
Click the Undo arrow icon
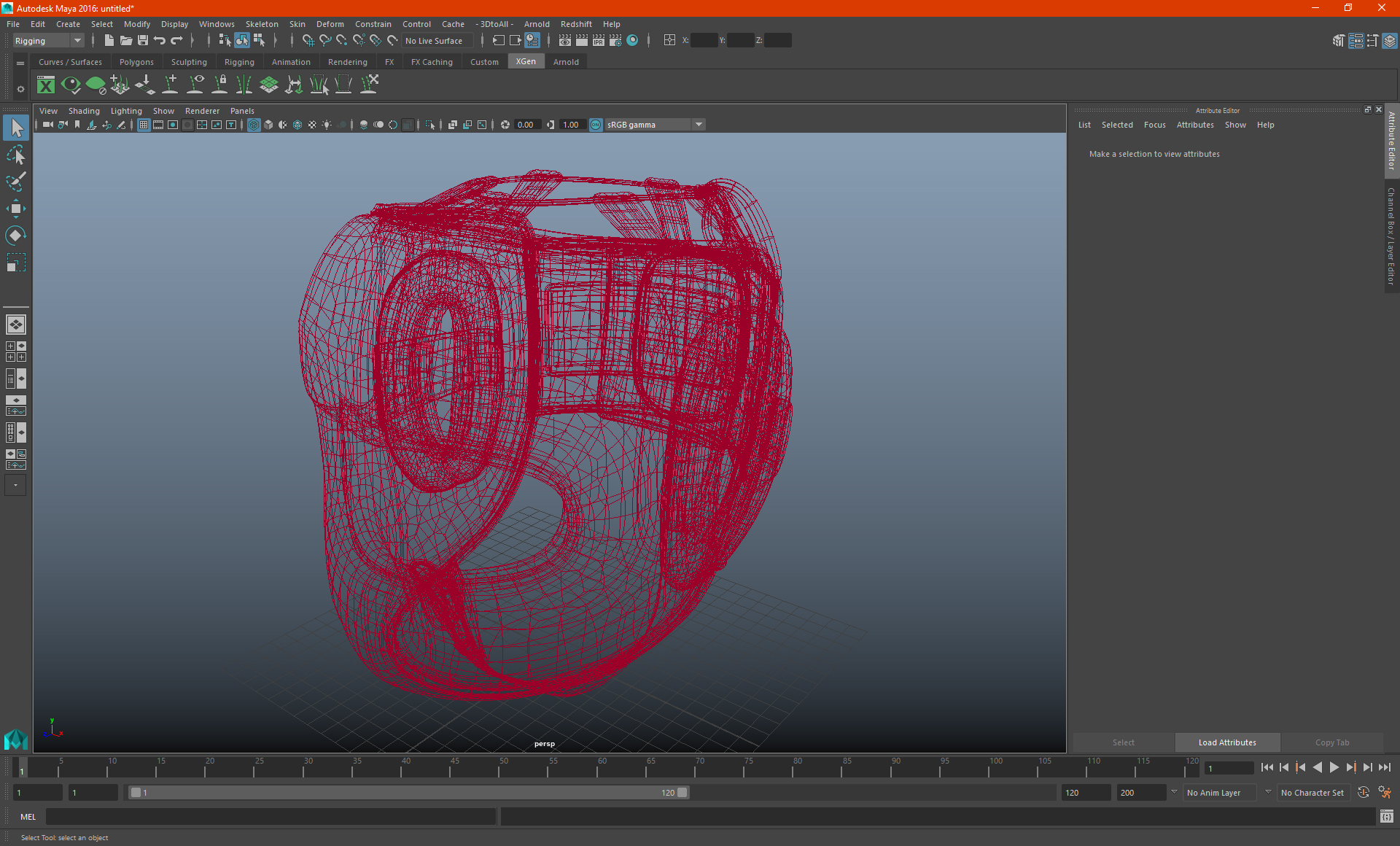160,41
